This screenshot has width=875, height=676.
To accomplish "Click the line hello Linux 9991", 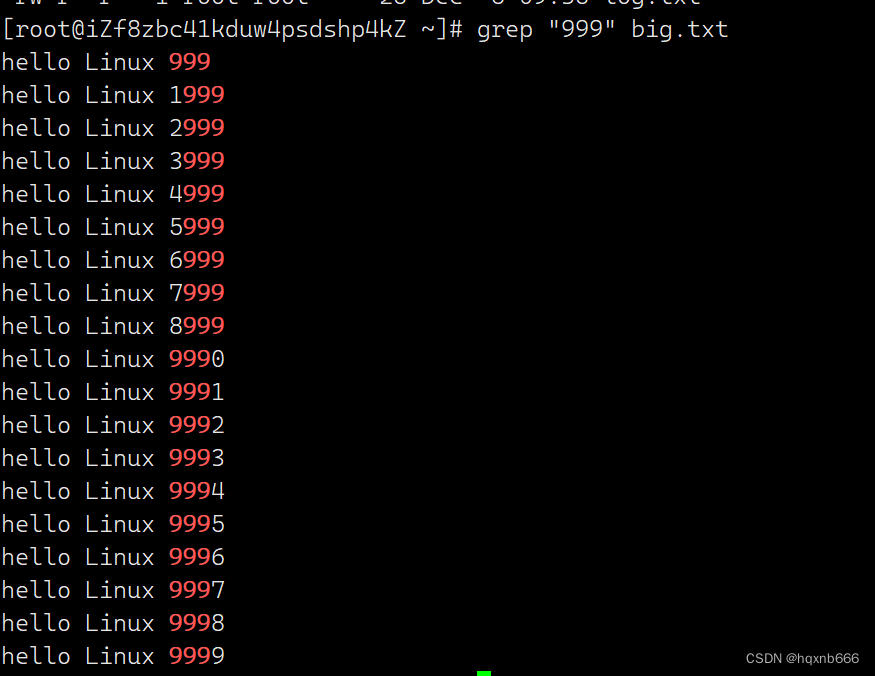I will (113, 392).
